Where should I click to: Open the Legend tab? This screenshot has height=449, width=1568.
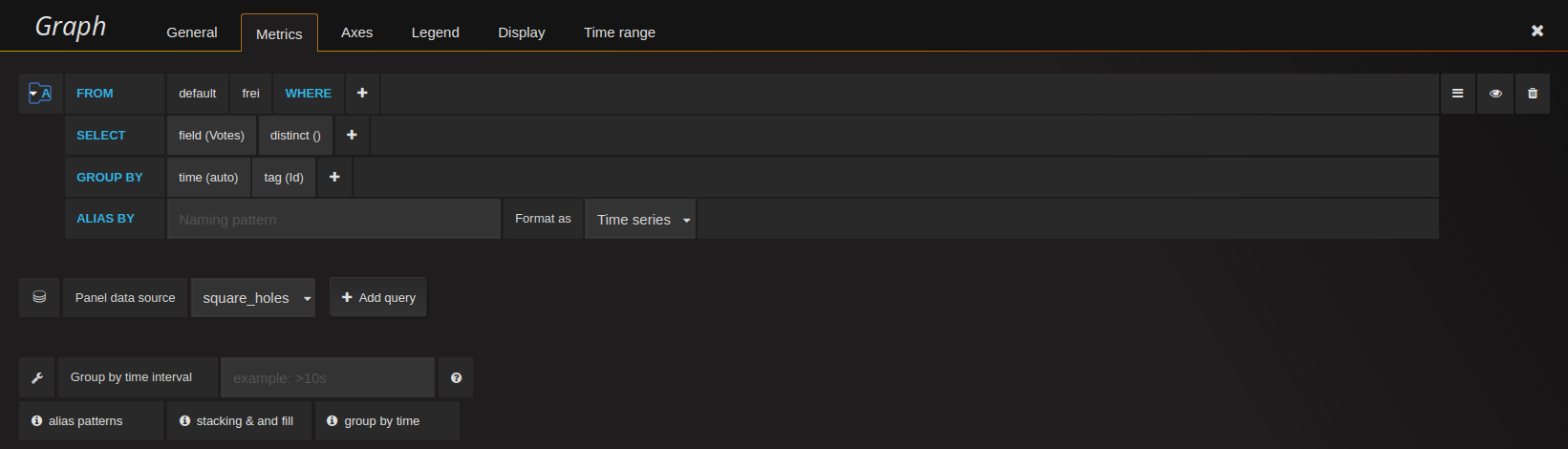(435, 32)
